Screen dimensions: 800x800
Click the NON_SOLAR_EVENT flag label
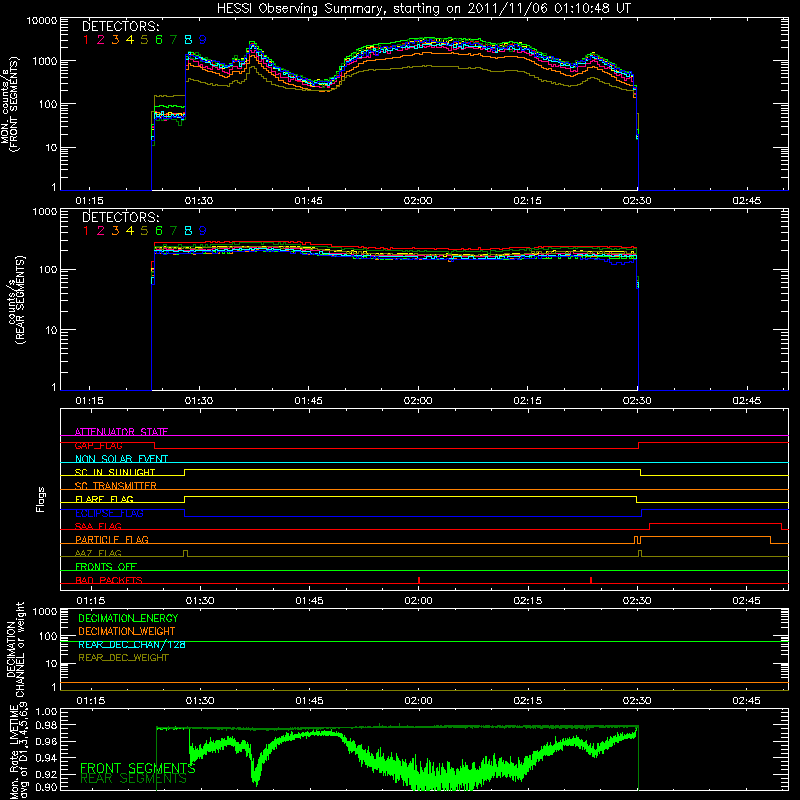121,459
